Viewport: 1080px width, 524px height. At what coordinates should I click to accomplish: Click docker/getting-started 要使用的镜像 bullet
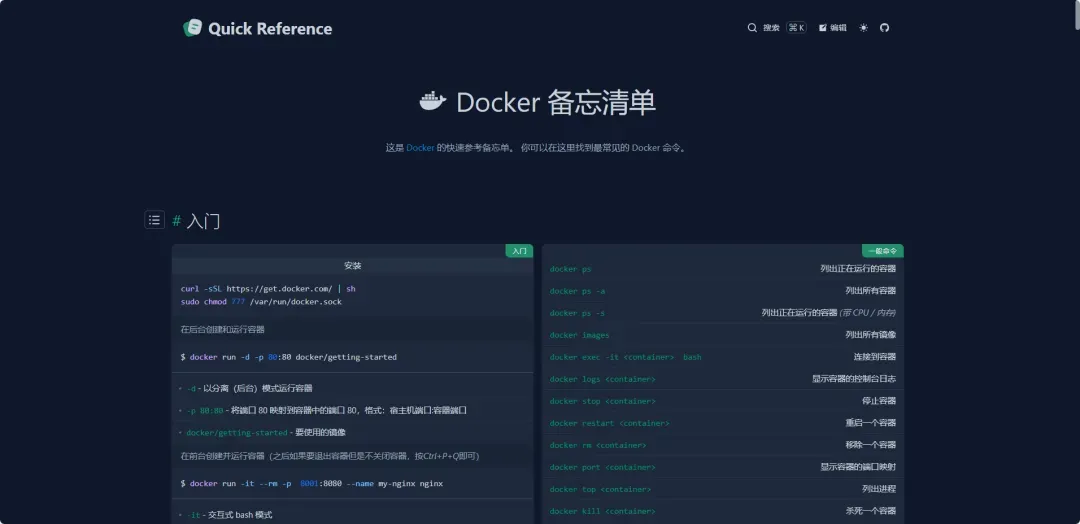pyautogui.click(x=266, y=432)
